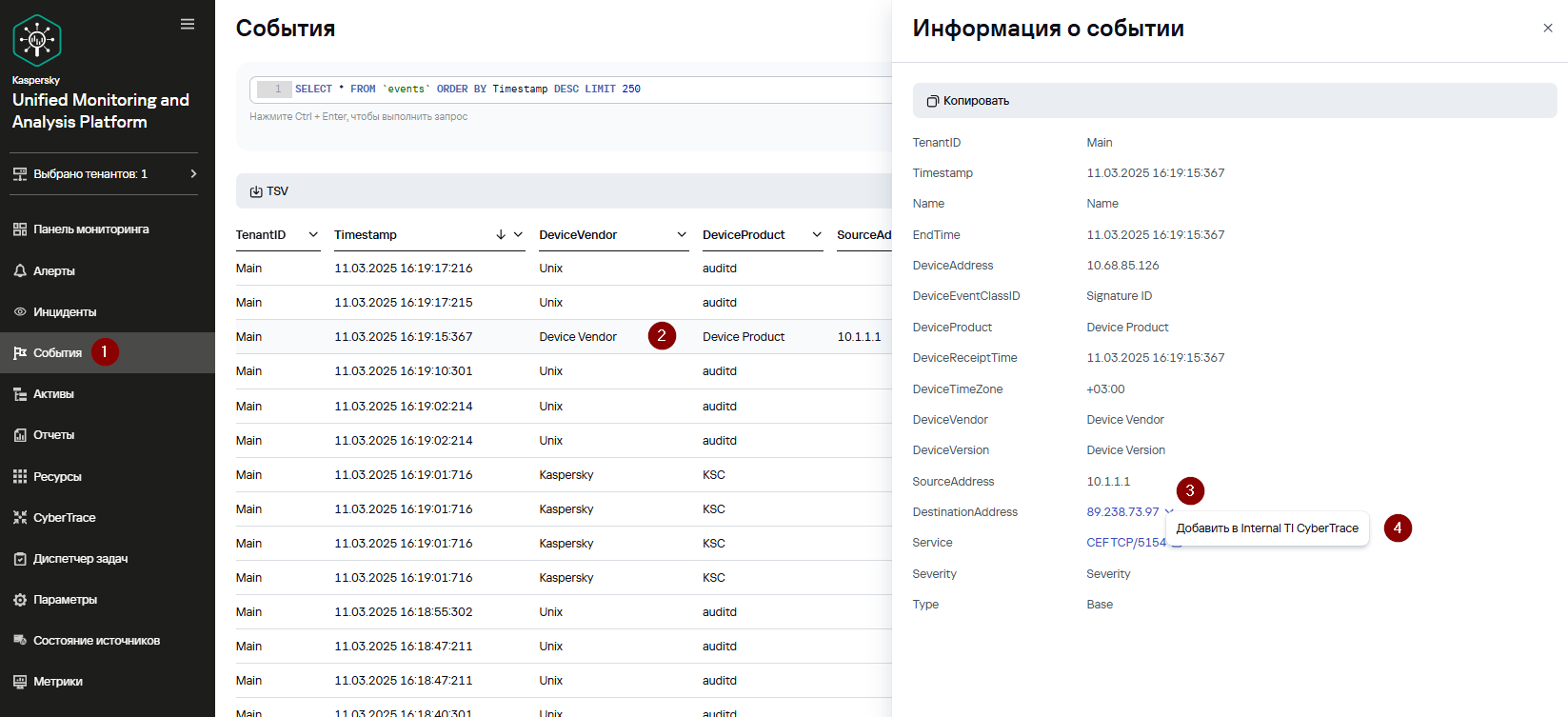Click the SourceAddress value 10.1.1.1 in panel
Image resolution: width=1568 pixels, height=717 pixels.
1109,482
